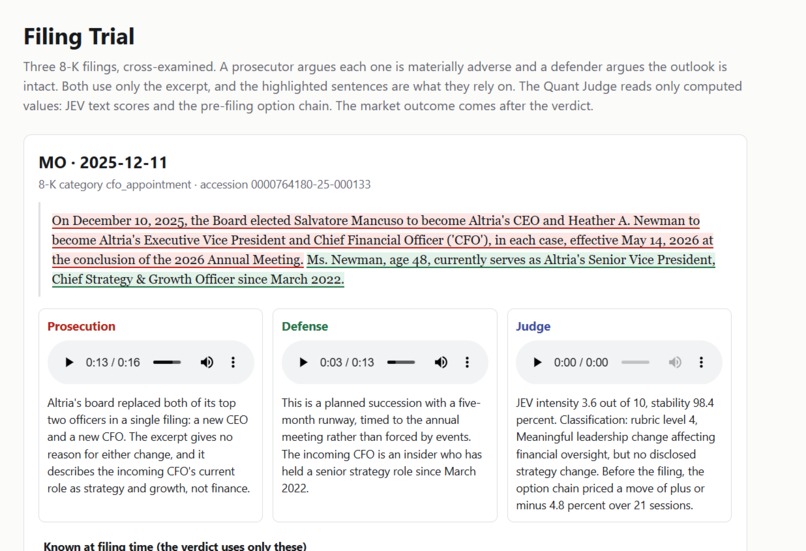806x551 pixels.
Task: Click the Judge JEV intensity paragraph
Action: pos(615,454)
